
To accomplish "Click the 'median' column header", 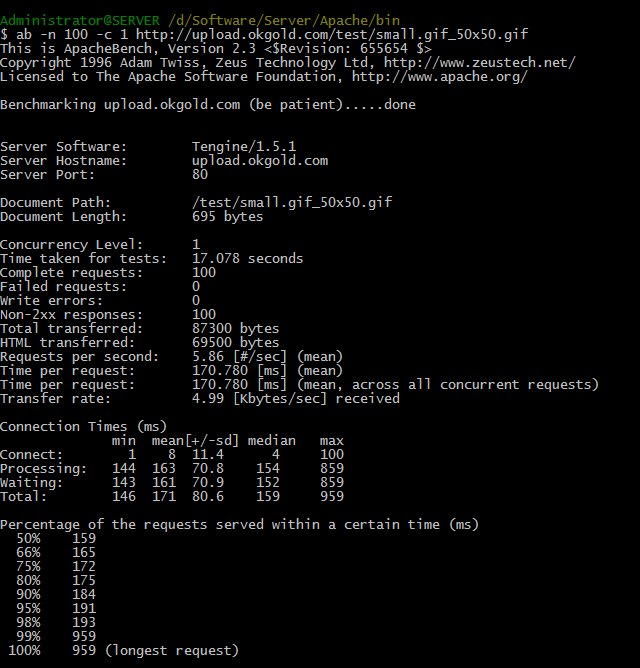I will 272,441.
